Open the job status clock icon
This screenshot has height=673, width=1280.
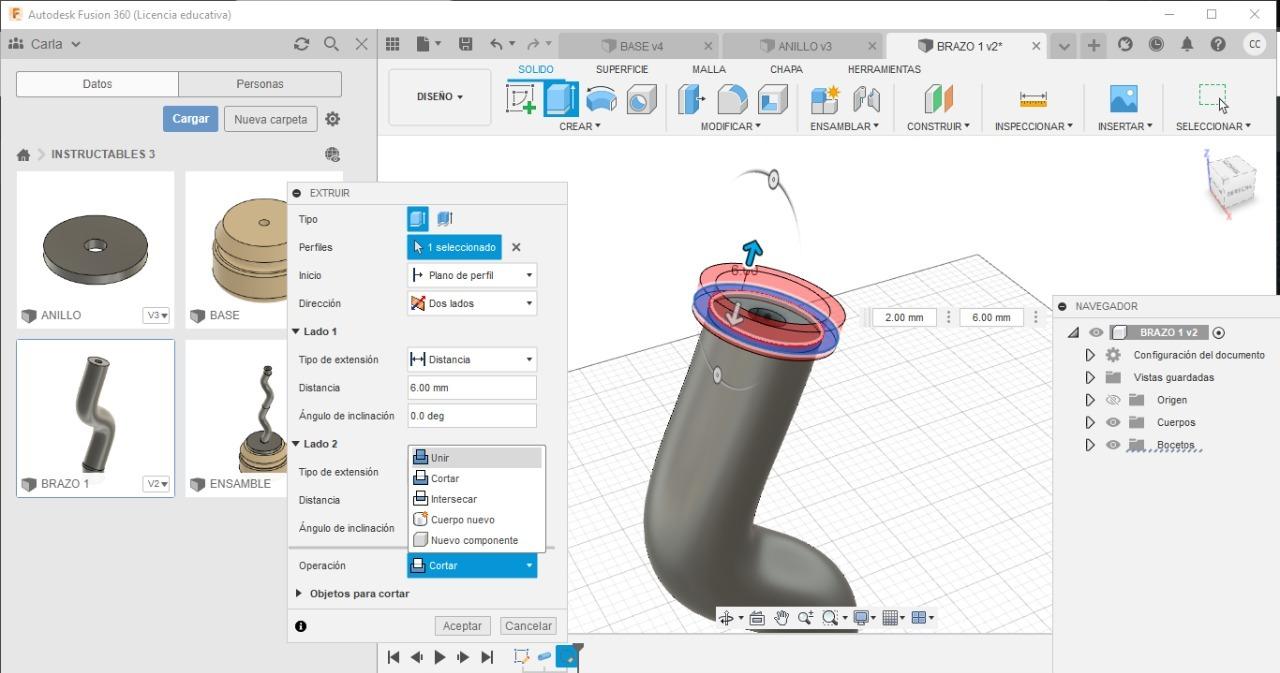[1156, 44]
